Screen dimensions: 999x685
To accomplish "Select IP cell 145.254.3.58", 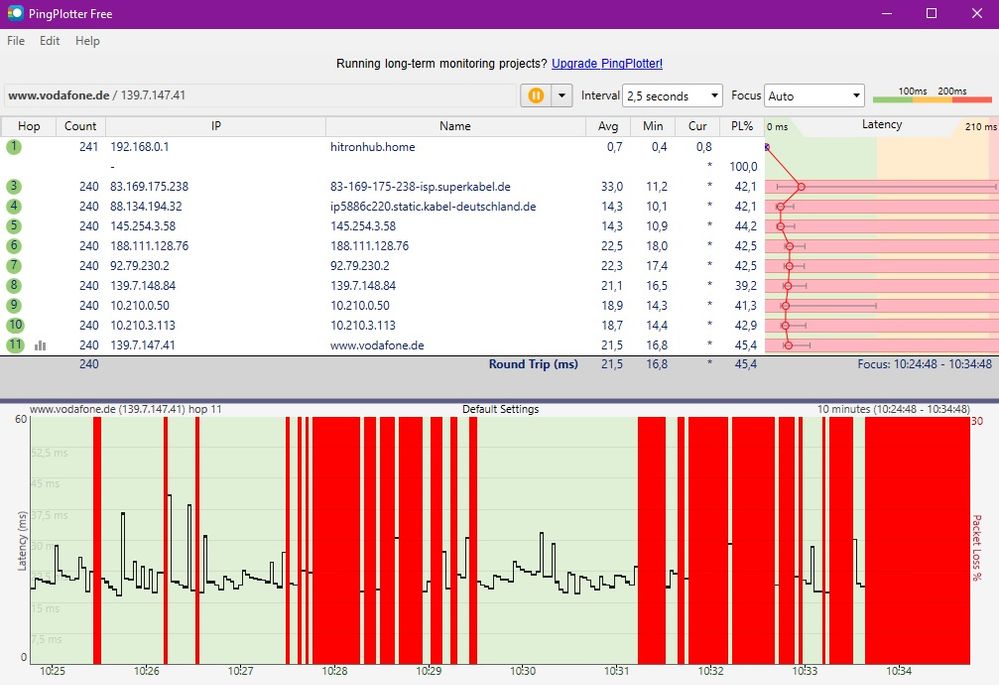I will (x=143, y=226).
